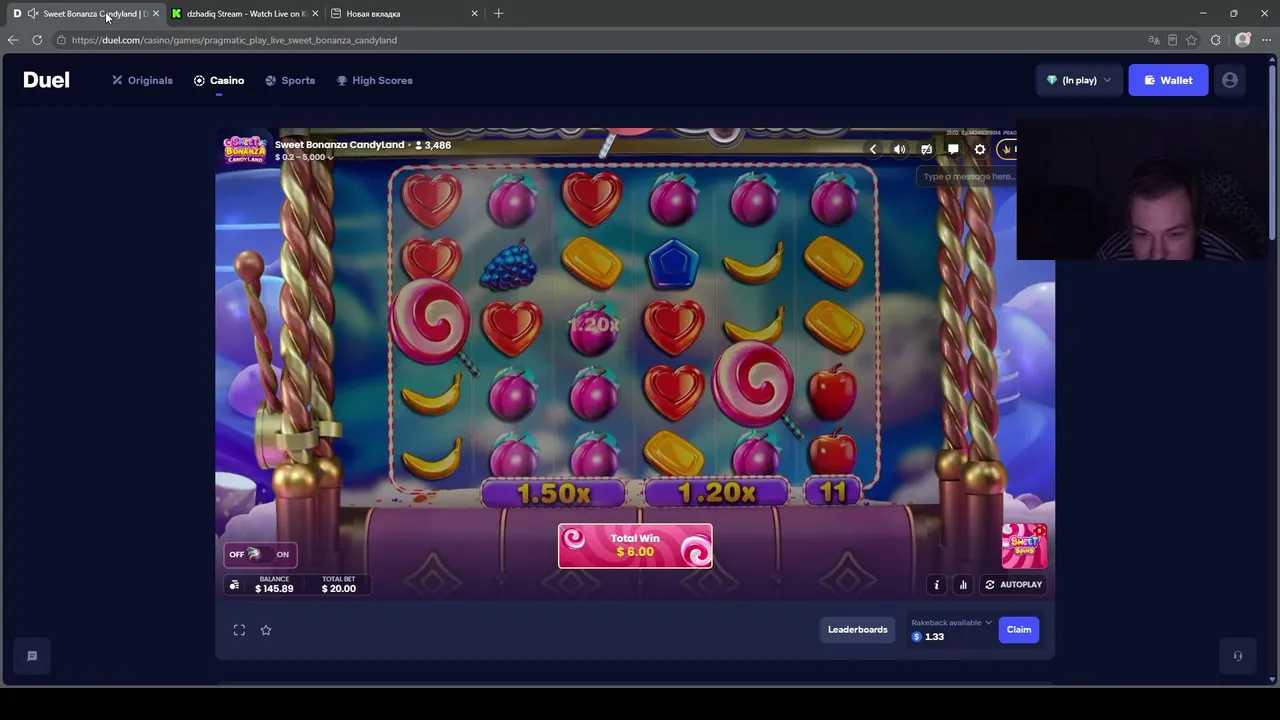Screen dimensions: 1280x720
Task: Claim the rakeback
Action: (1019, 629)
